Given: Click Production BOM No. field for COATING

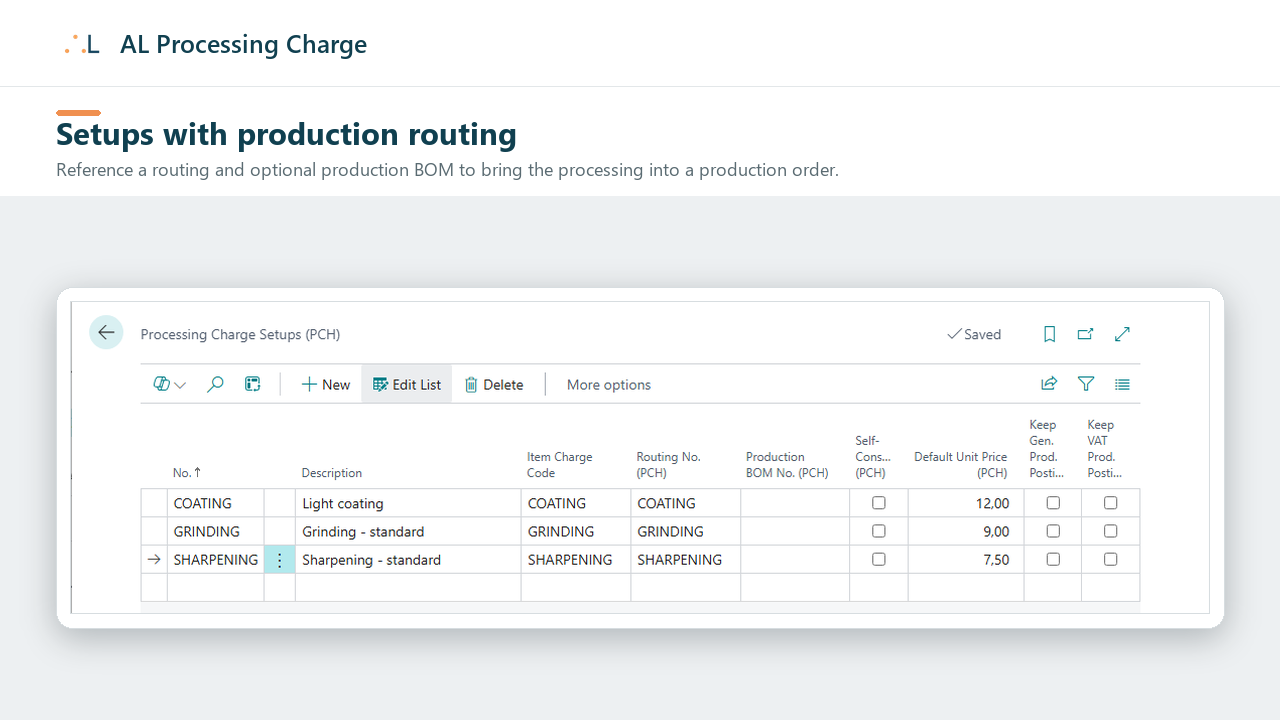Looking at the screenshot, I should [x=795, y=503].
